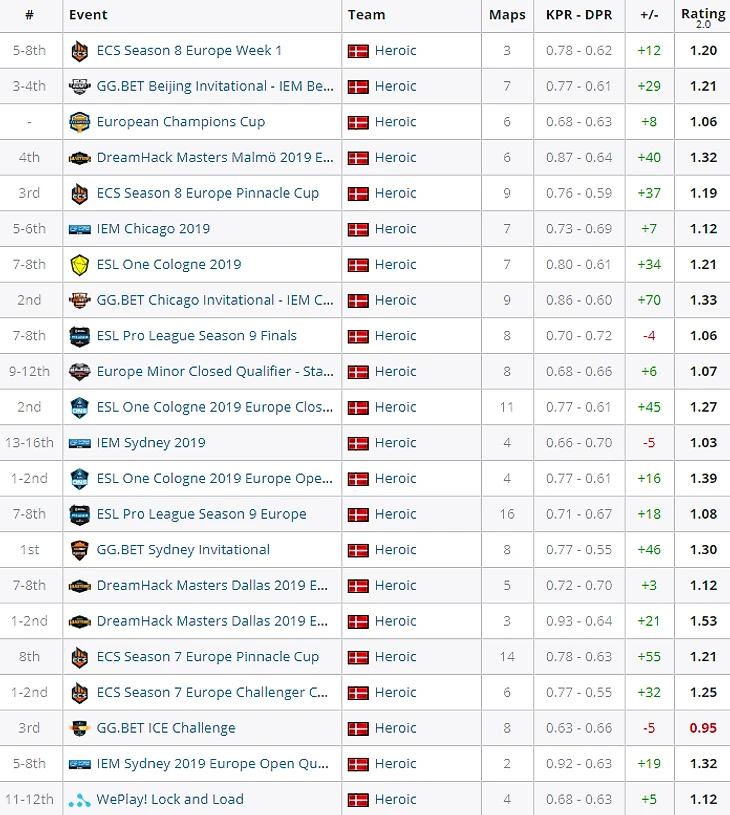Click the ESL One Cologne 2019 yellow logo
This screenshot has height=815, width=730.
[x=80, y=265]
